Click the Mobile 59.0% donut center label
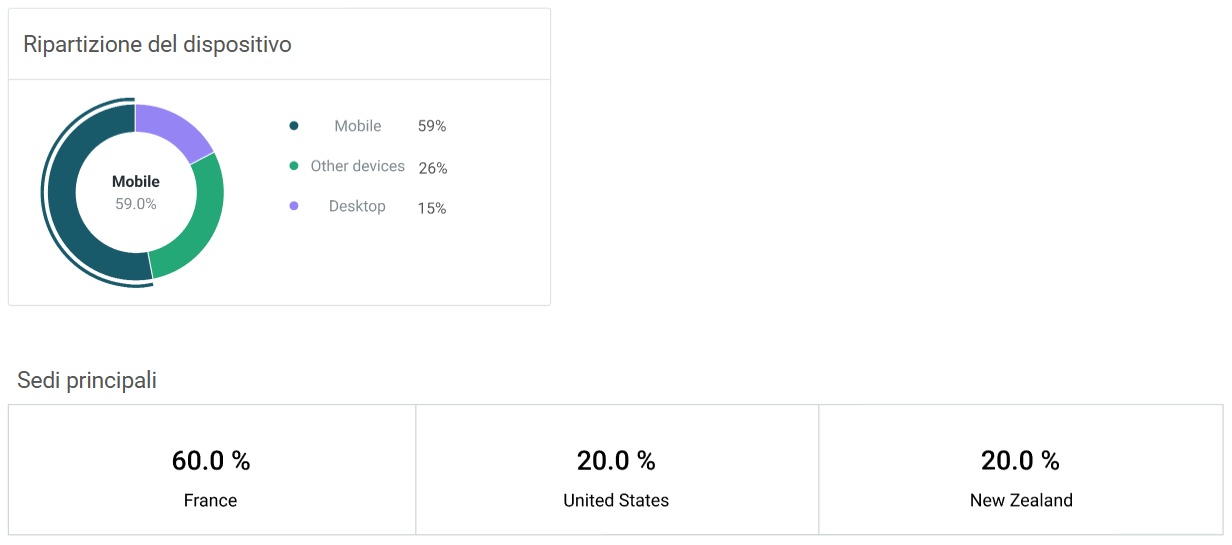The image size is (1232, 545). pyautogui.click(x=136, y=192)
